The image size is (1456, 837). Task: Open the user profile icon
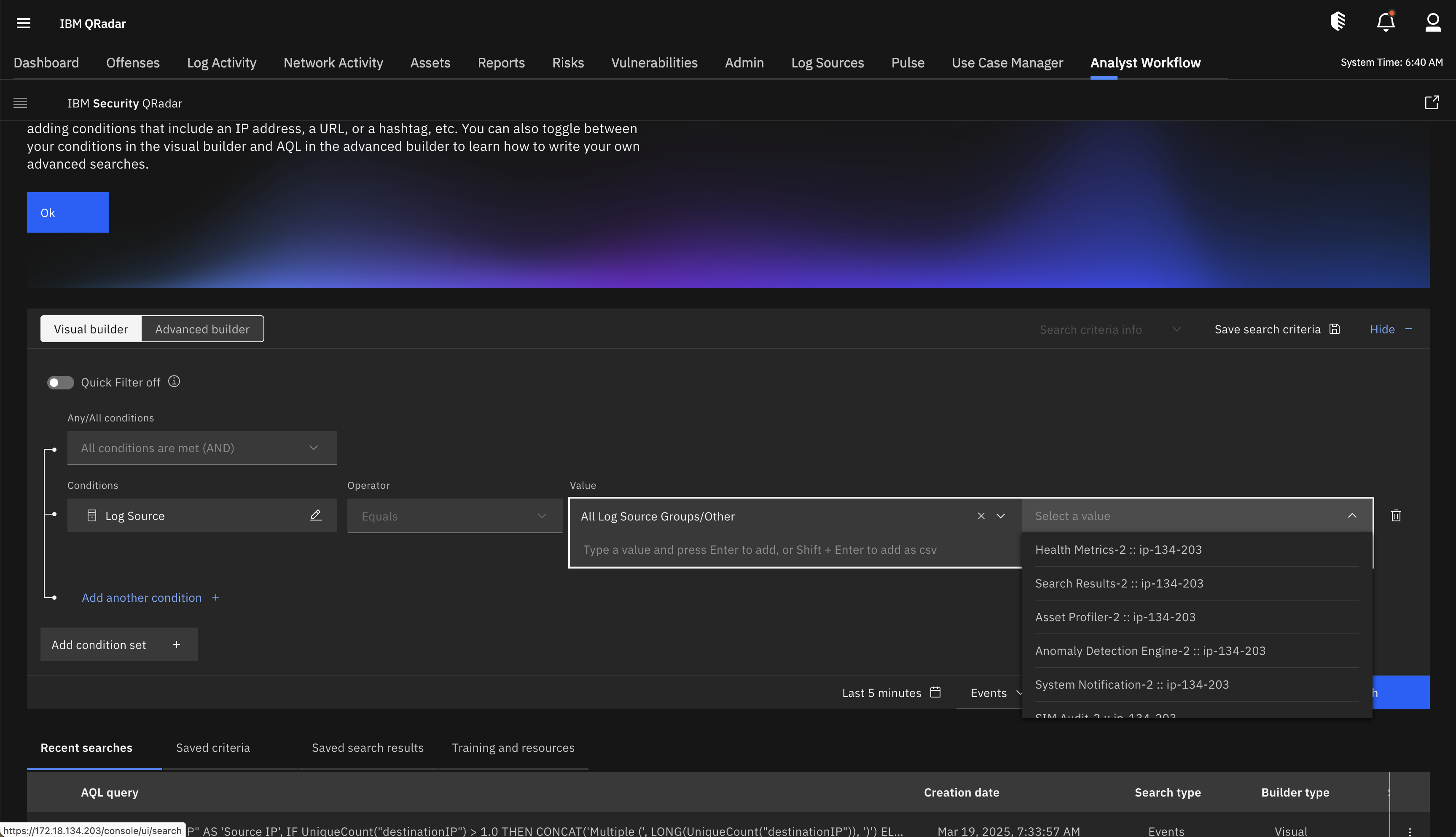[x=1432, y=22]
